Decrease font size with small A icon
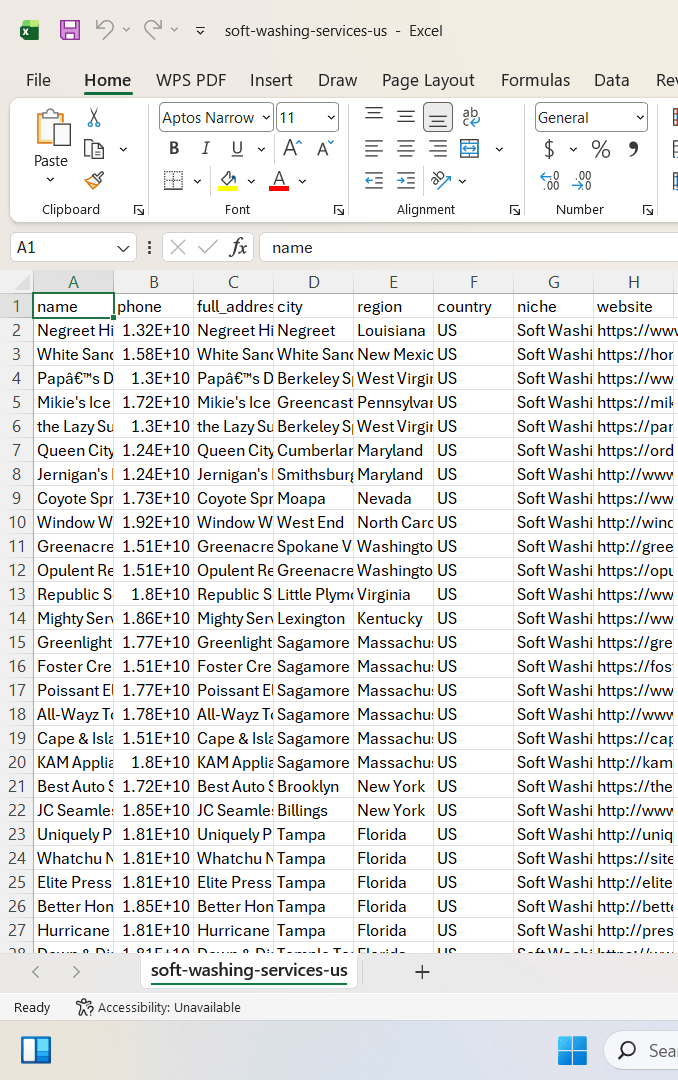Viewport: 678px width, 1080px height. pyautogui.click(x=325, y=148)
